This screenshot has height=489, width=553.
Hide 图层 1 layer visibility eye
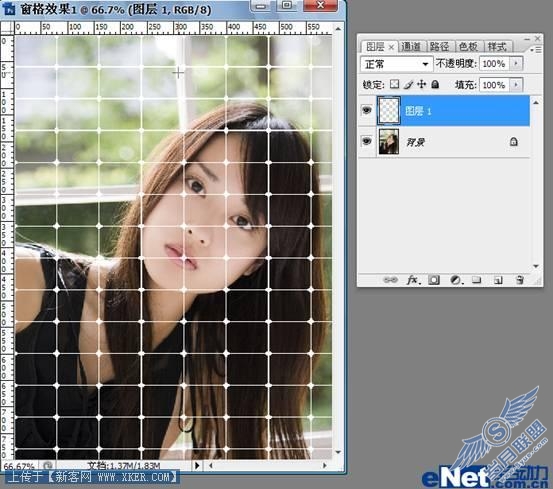367,110
